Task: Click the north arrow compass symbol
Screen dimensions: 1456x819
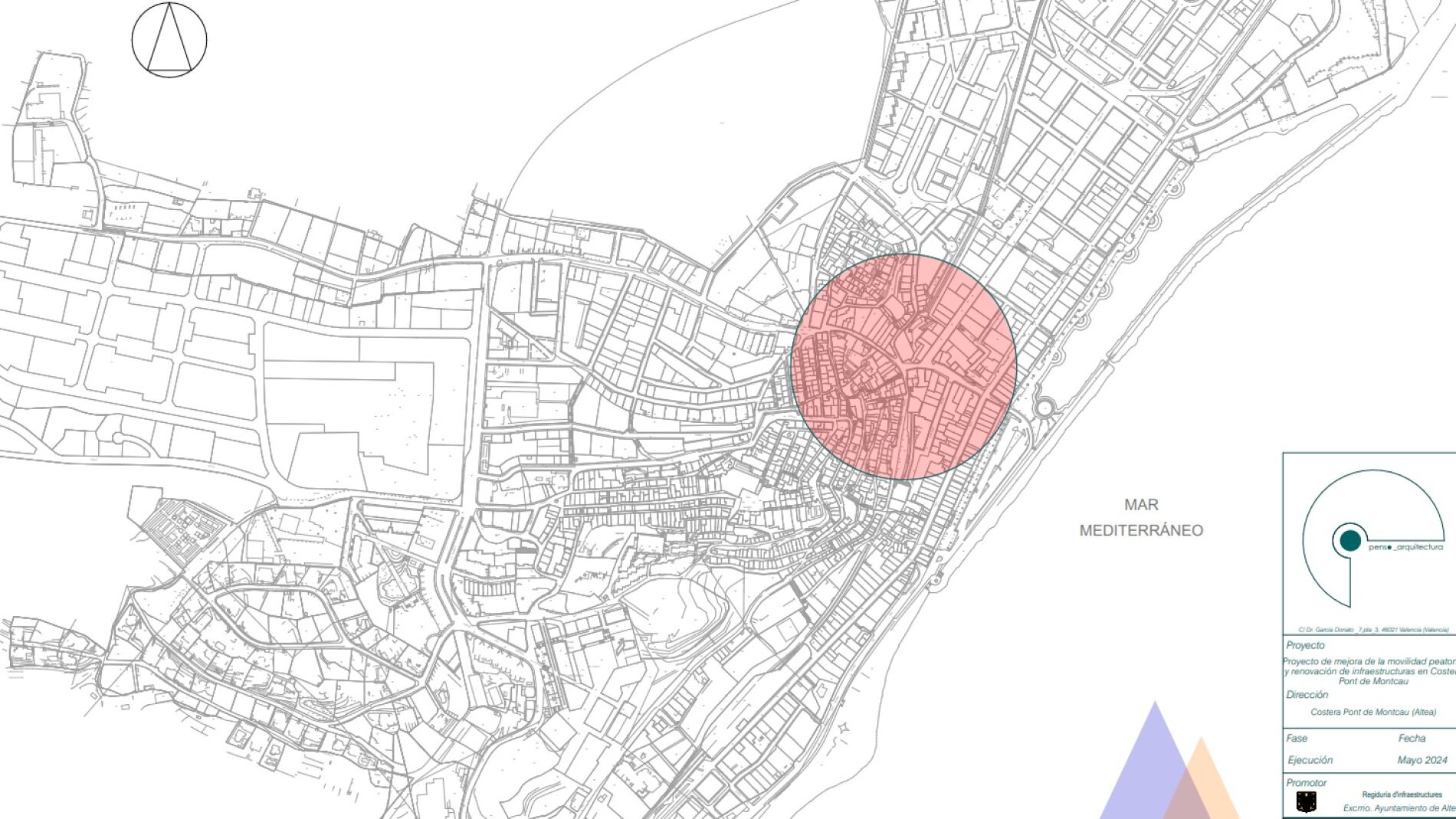Action: 169,40
